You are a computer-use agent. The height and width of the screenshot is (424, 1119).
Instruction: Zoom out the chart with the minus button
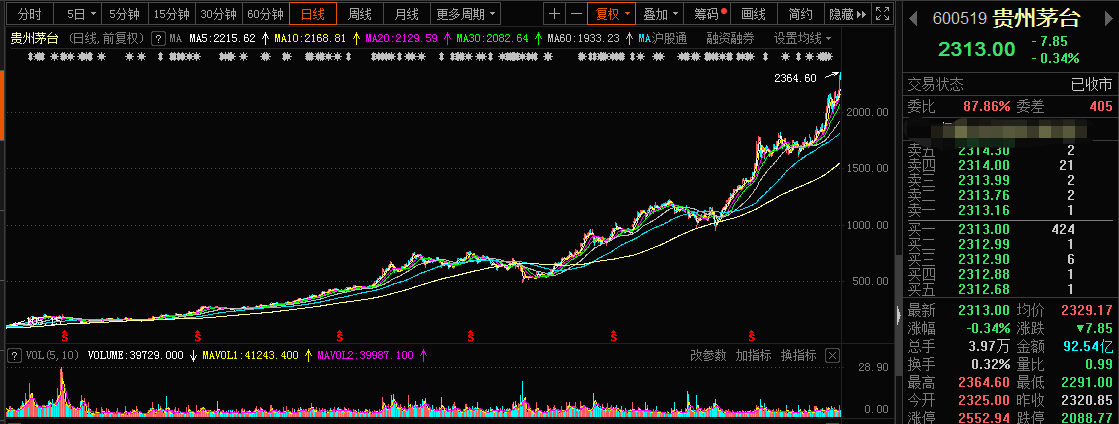tap(575, 14)
